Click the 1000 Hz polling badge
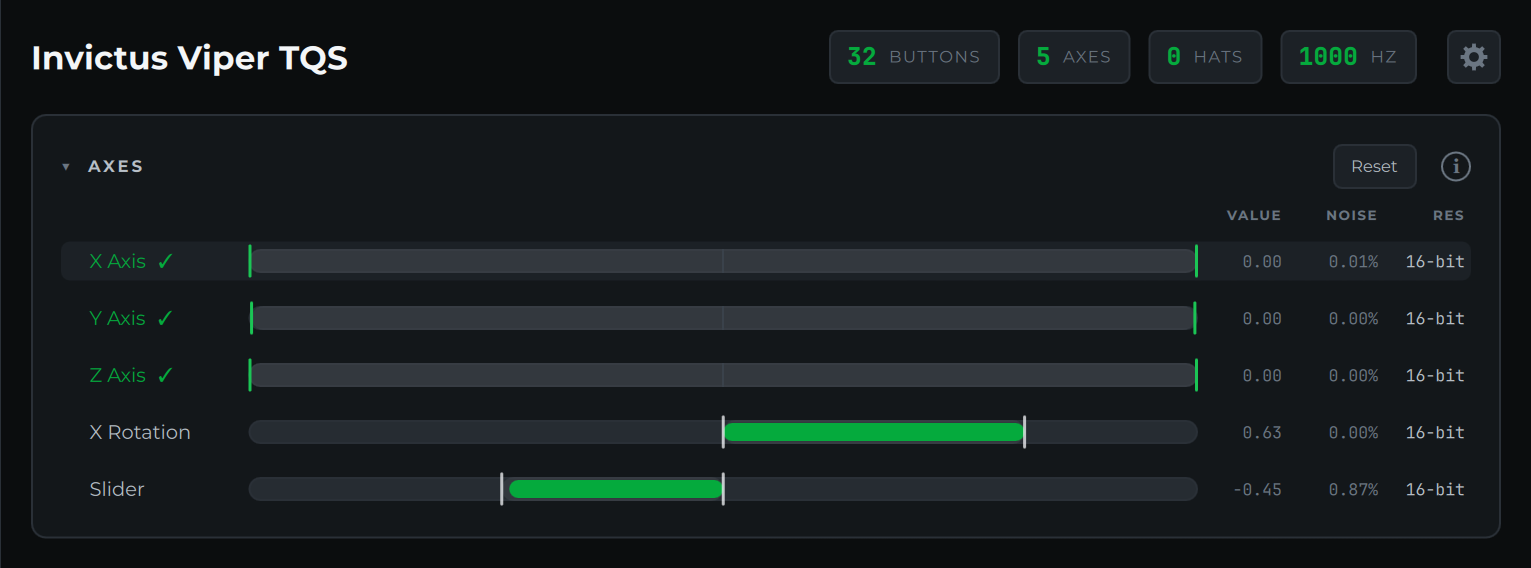This screenshot has width=1531, height=568. coord(1348,57)
